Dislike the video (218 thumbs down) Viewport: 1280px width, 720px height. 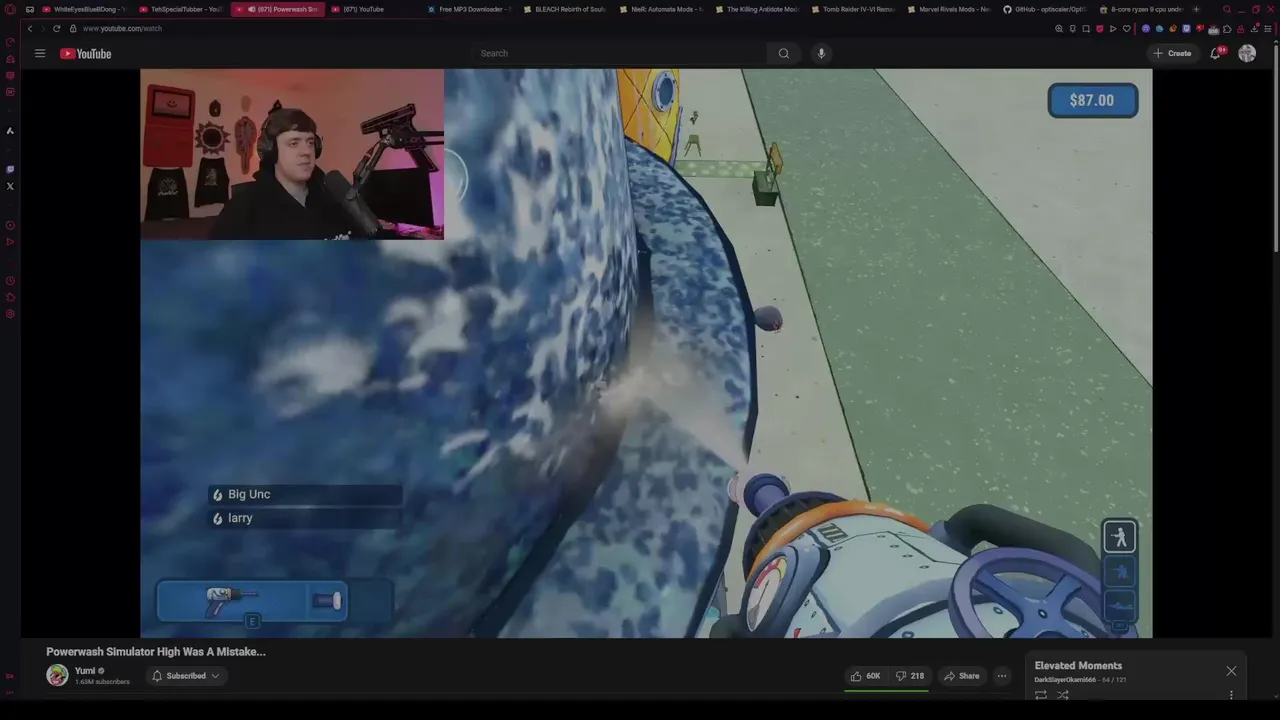[x=909, y=676]
